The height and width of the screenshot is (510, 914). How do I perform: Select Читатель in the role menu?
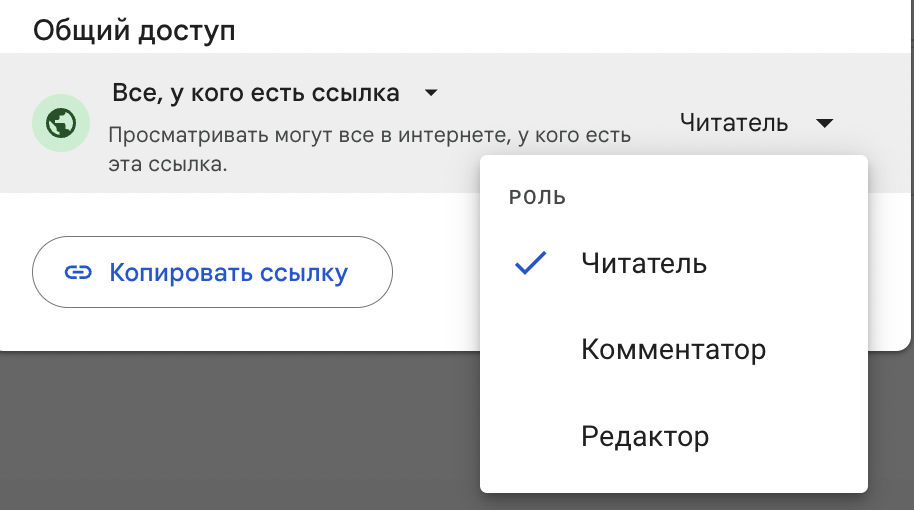coord(644,263)
